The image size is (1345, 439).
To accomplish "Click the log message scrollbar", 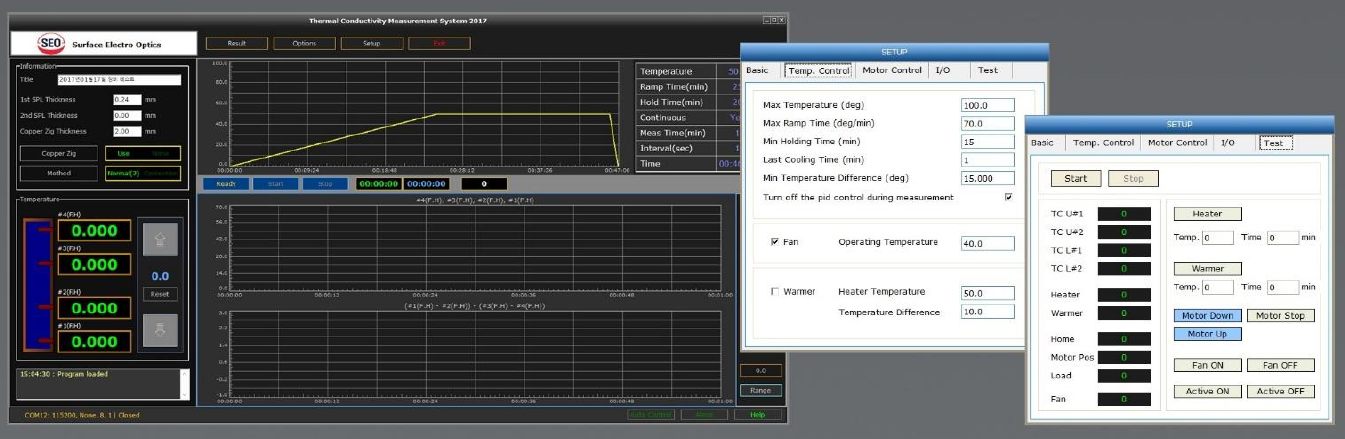I will tap(184, 384).
